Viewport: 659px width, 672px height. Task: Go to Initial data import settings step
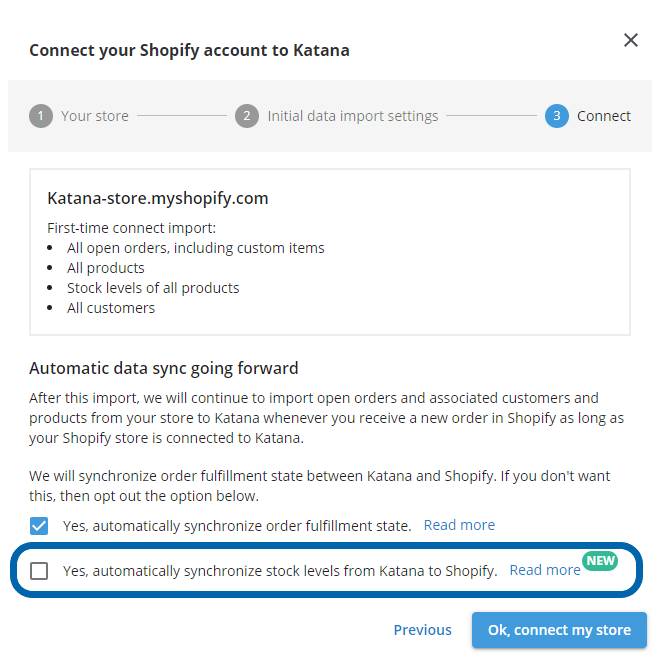(352, 116)
